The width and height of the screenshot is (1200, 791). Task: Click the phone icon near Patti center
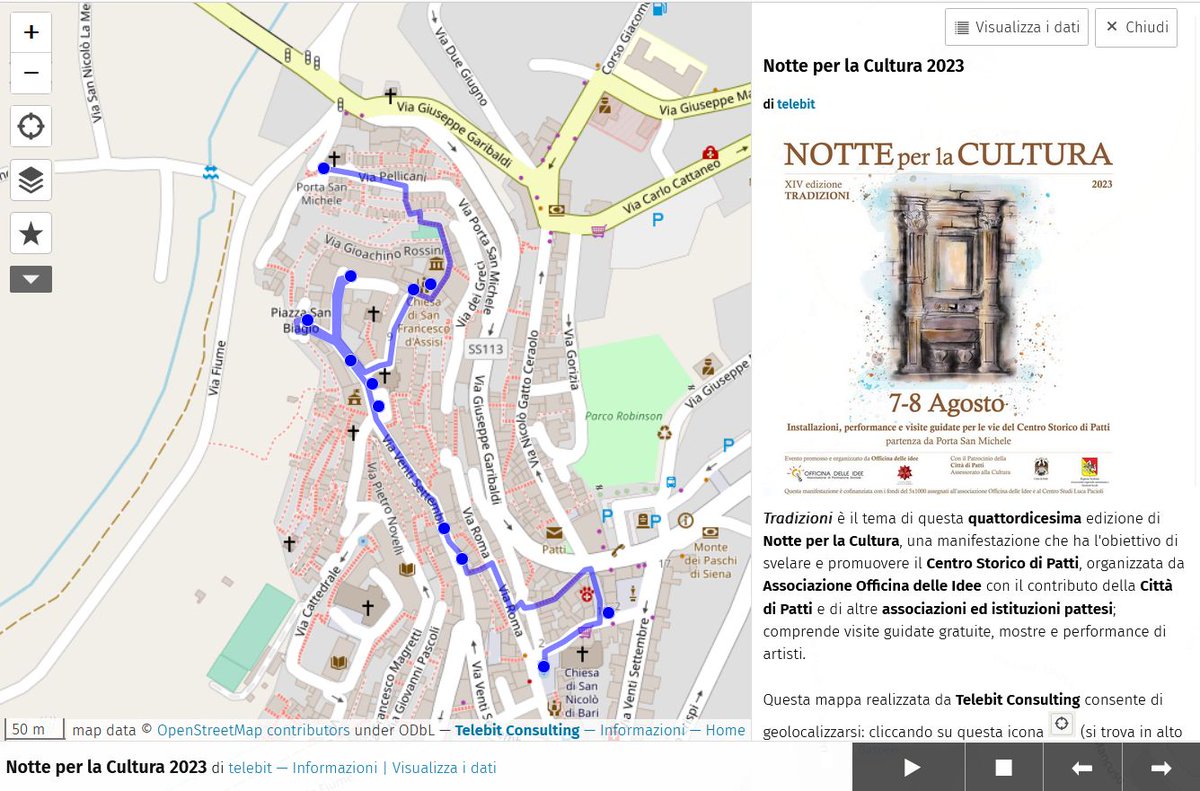tap(619, 549)
